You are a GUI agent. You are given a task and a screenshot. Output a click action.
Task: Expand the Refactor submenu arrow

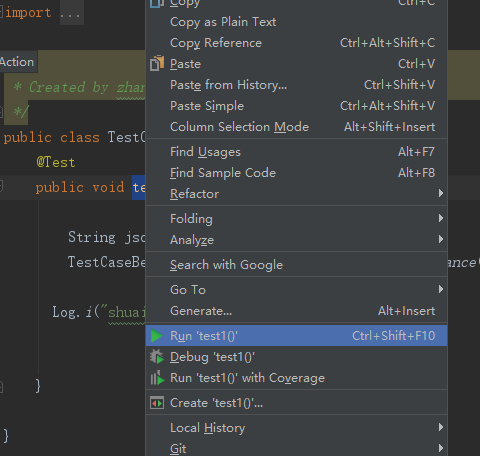point(441,193)
